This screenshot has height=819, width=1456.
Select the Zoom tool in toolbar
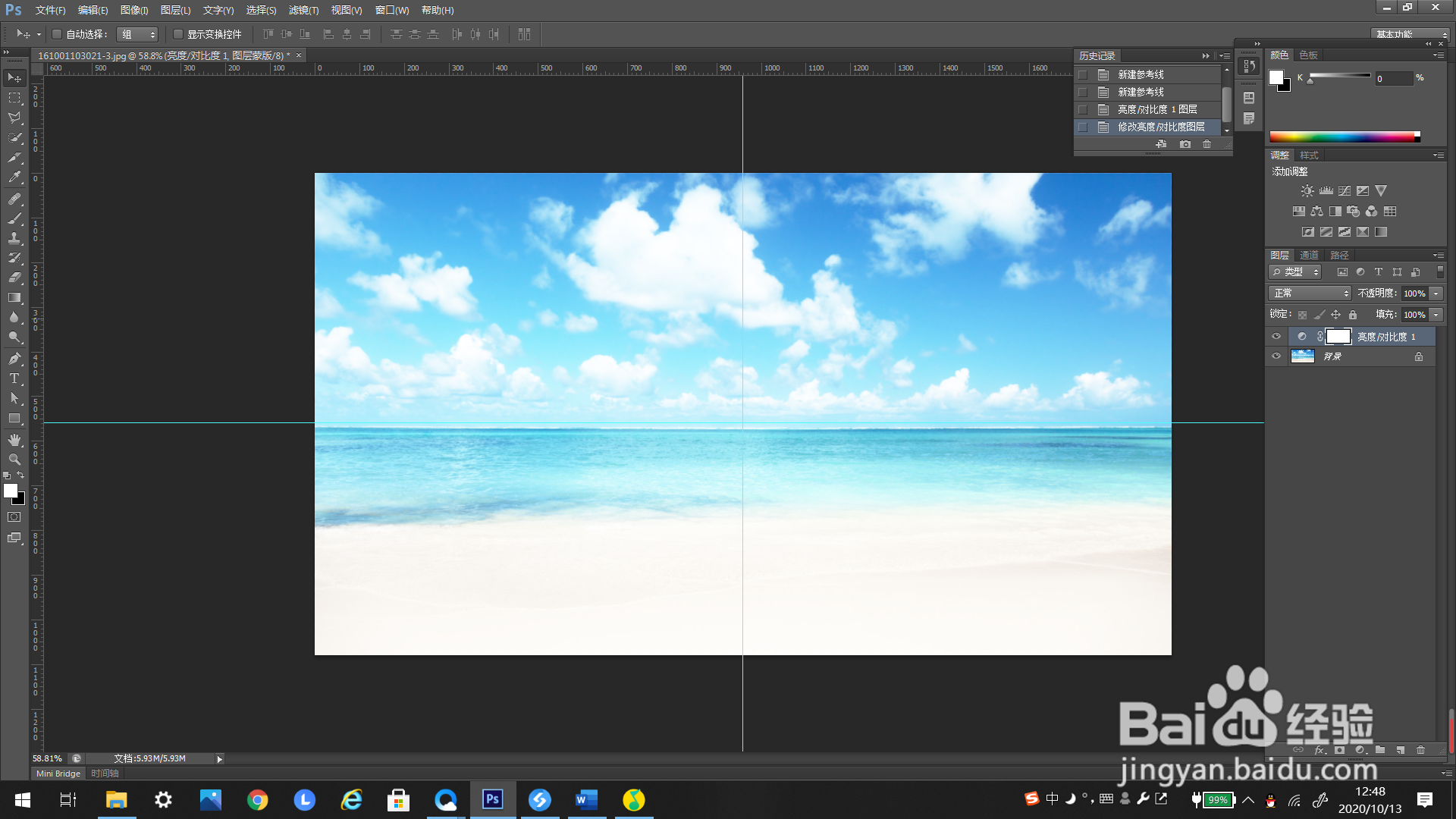point(14,460)
